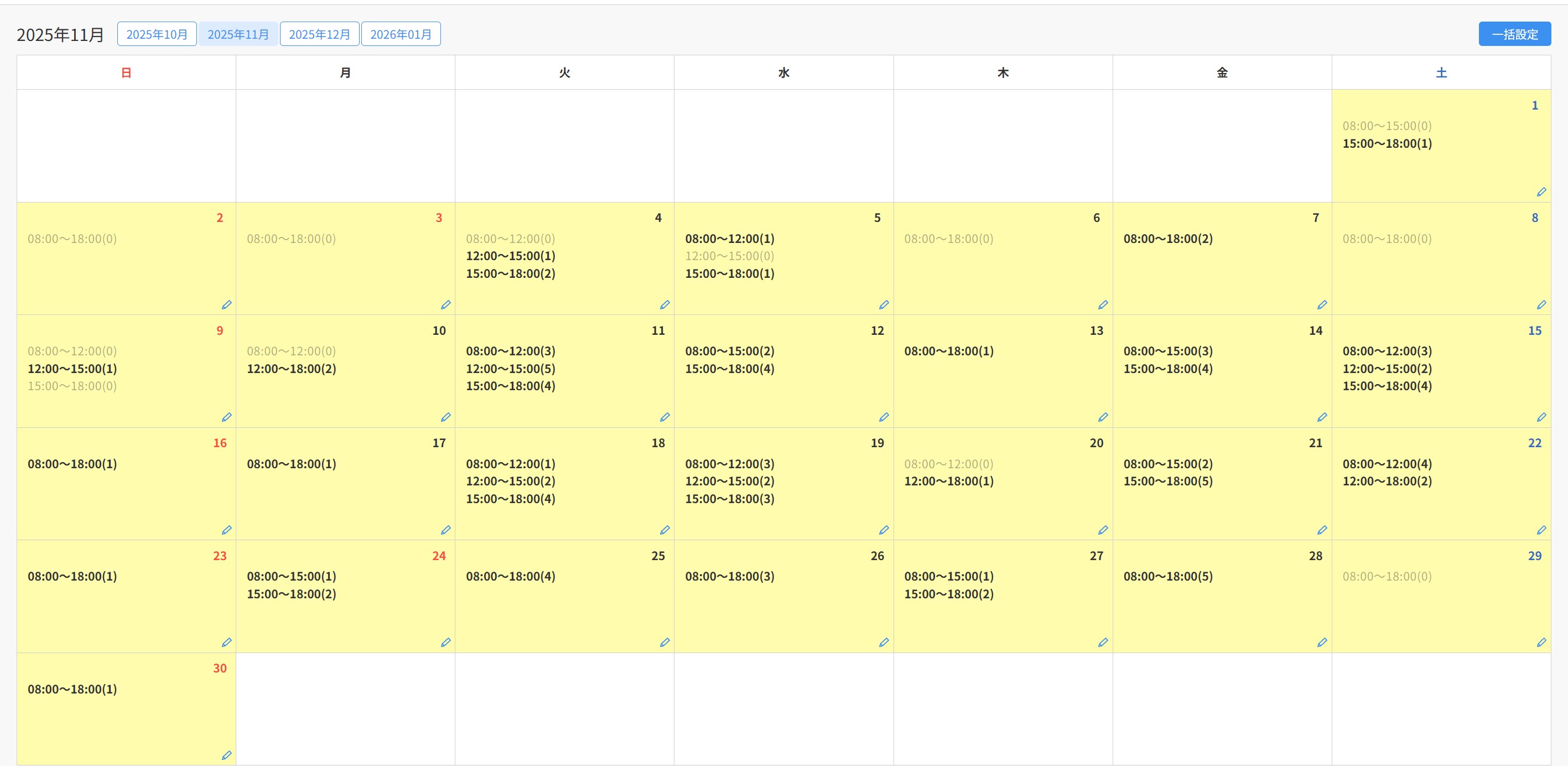Viewport: 1568px width, 766px height.
Task: Open the pencil edit icon on November 11
Action: (664, 418)
